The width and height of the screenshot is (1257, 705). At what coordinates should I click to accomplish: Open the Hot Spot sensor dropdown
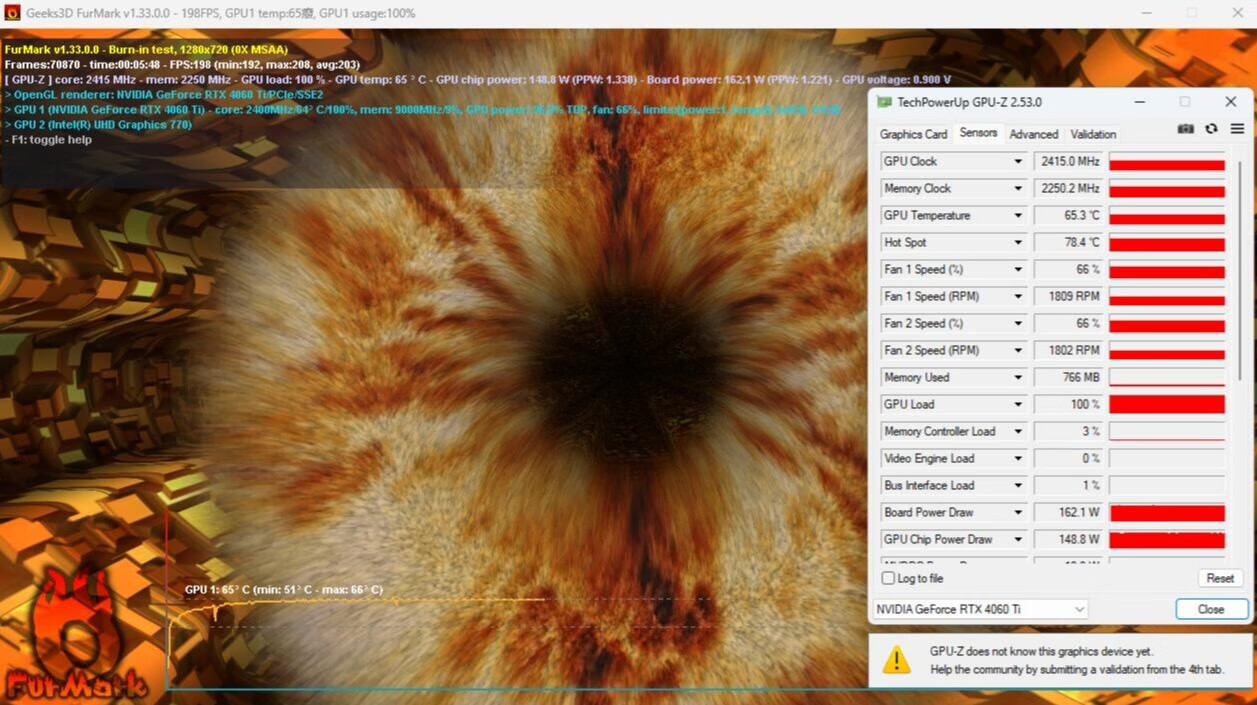[x=1018, y=242]
